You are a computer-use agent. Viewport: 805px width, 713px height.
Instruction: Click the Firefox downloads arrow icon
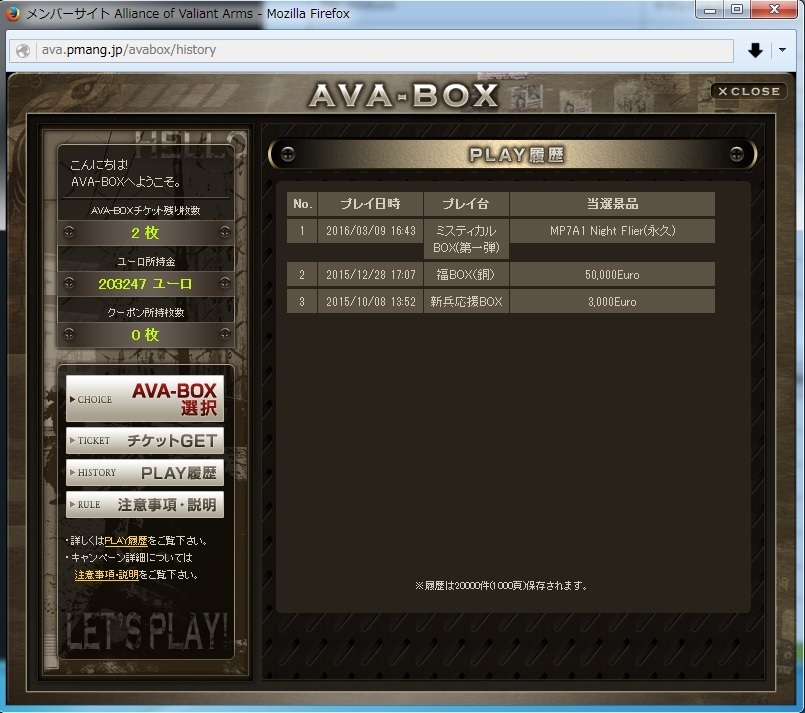coord(755,50)
